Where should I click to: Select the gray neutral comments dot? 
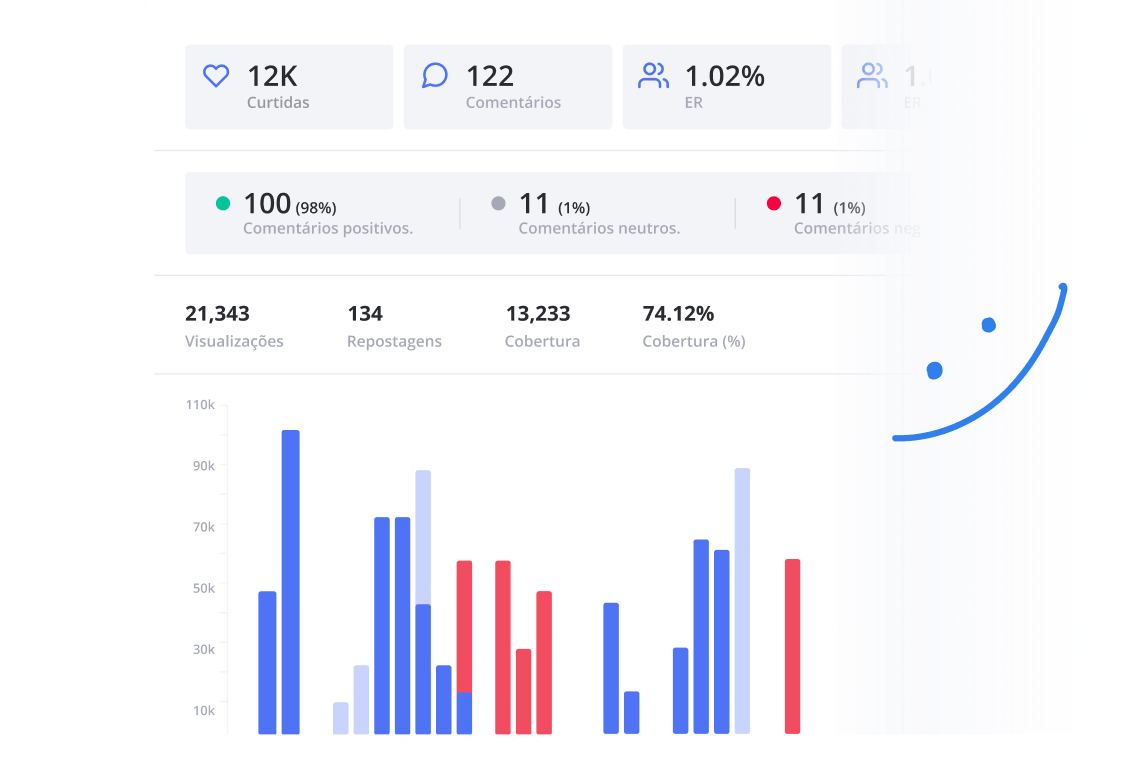point(498,204)
